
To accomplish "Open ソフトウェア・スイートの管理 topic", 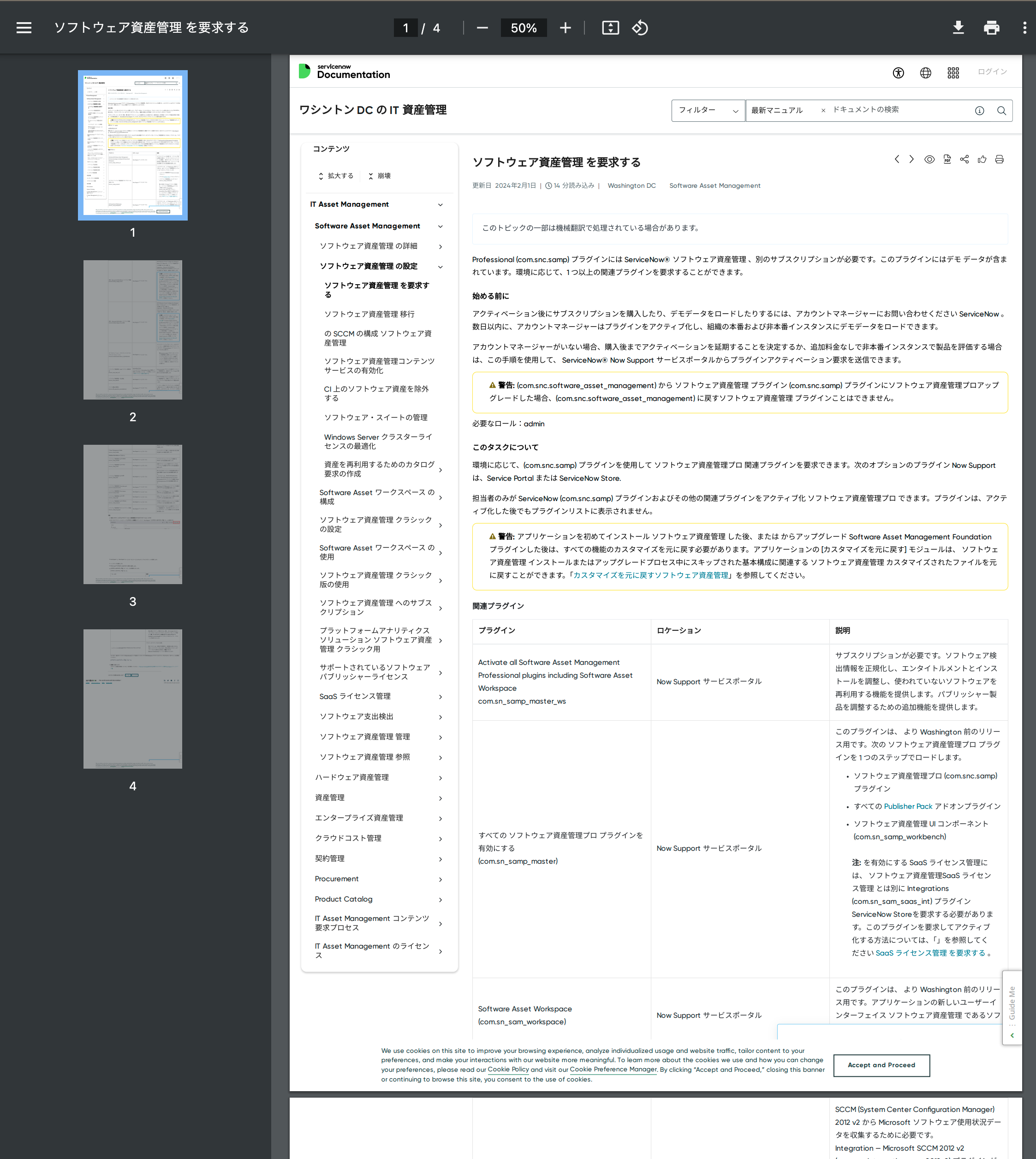I will click(x=375, y=417).
